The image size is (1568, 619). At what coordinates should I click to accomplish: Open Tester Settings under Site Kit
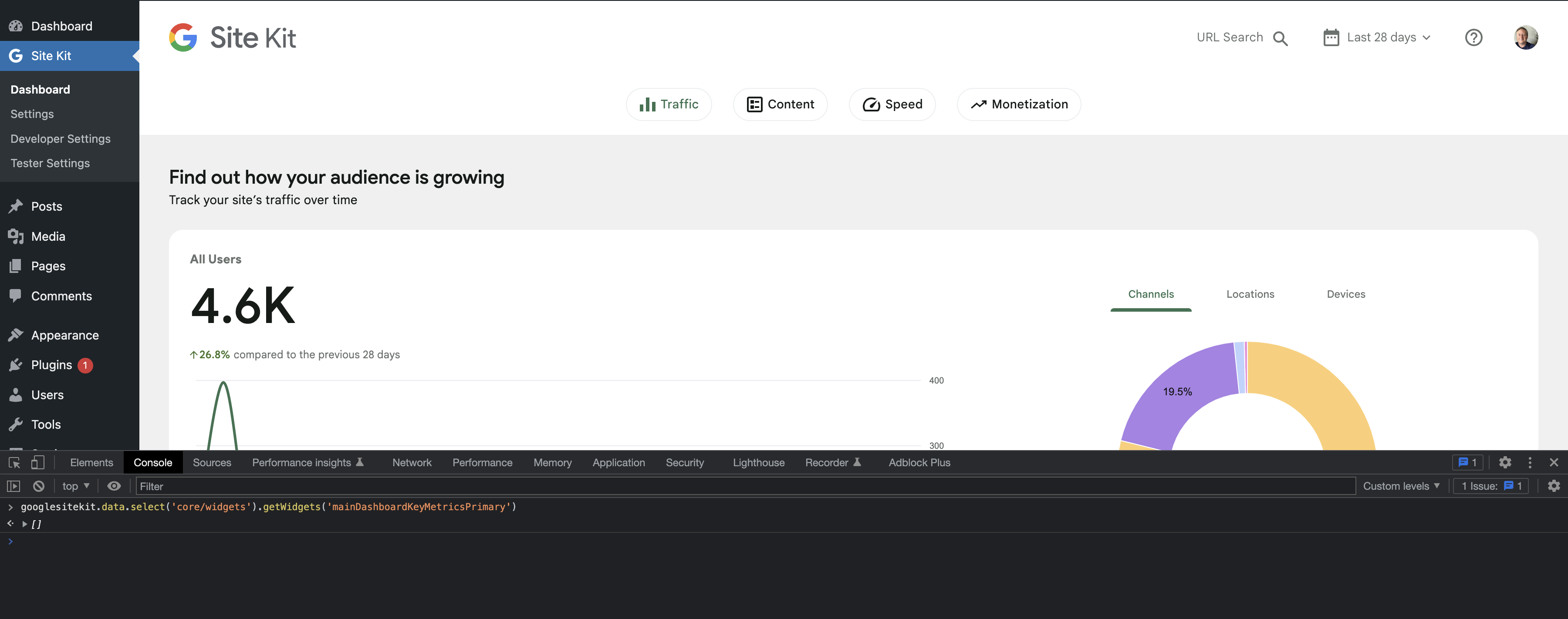tap(51, 163)
